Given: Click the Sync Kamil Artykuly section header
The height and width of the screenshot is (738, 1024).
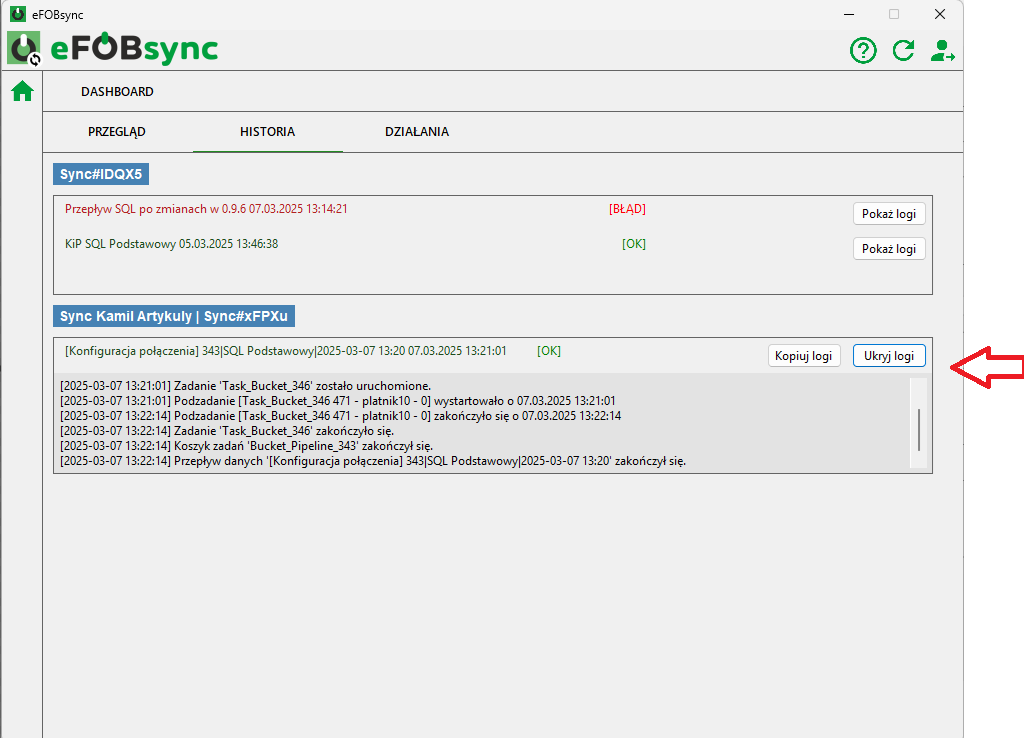Looking at the screenshot, I should (173, 316).
